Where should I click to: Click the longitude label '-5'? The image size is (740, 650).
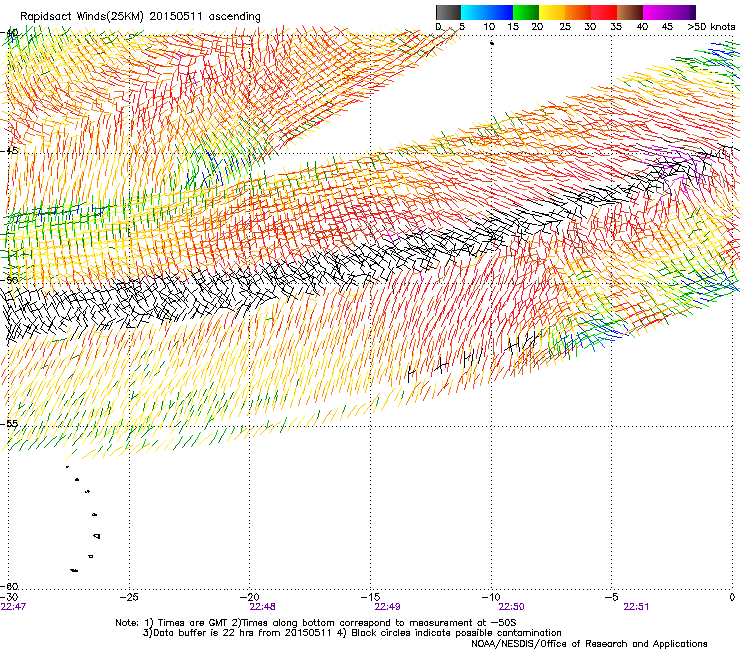coord(611,598)
